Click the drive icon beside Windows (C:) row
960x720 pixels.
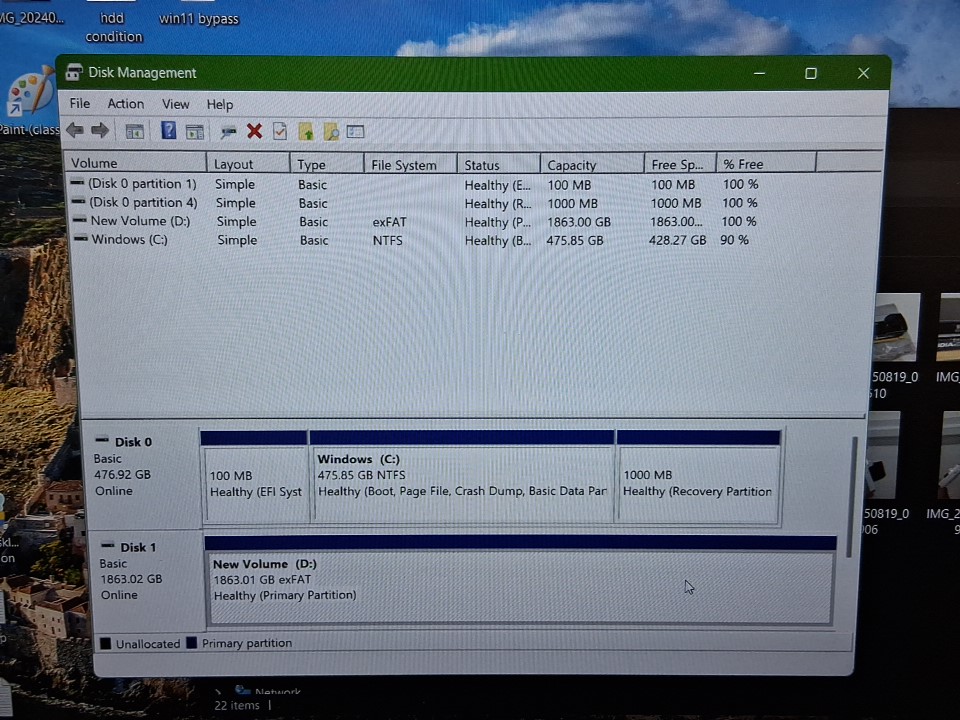tap(81, 238)
